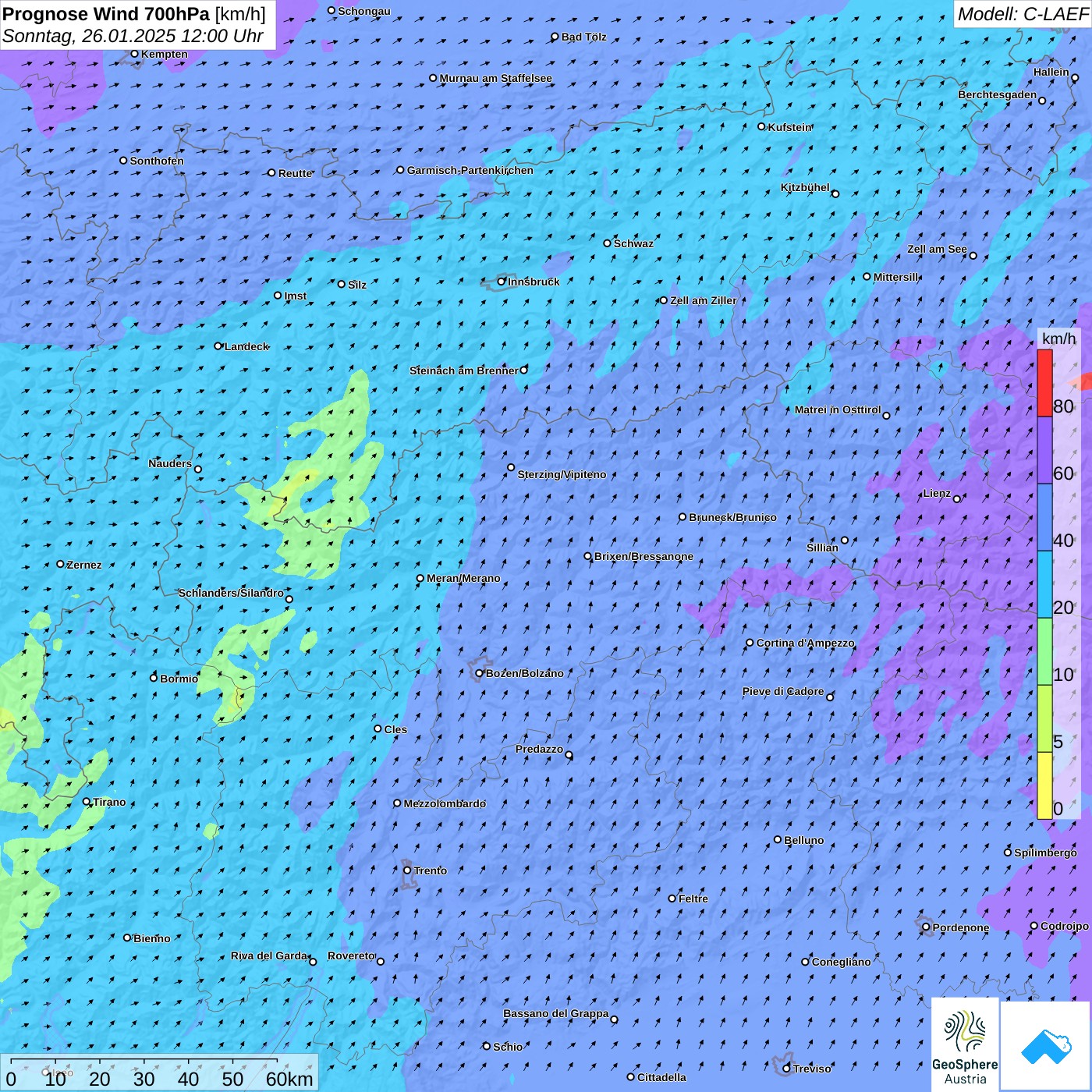Click the Bormio label
Screen dimensions: 1092x1092
point(179,679)
